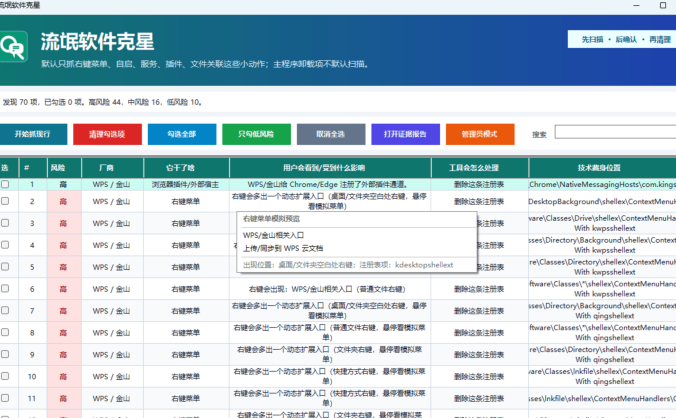Click the 流氓软件克星 header title
The image size is (676, 418).
pyautogui.click(x=97, y=42)
